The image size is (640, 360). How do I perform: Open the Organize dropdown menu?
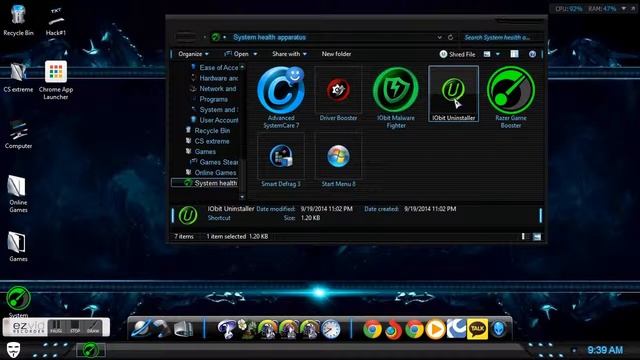click(193, 54)
